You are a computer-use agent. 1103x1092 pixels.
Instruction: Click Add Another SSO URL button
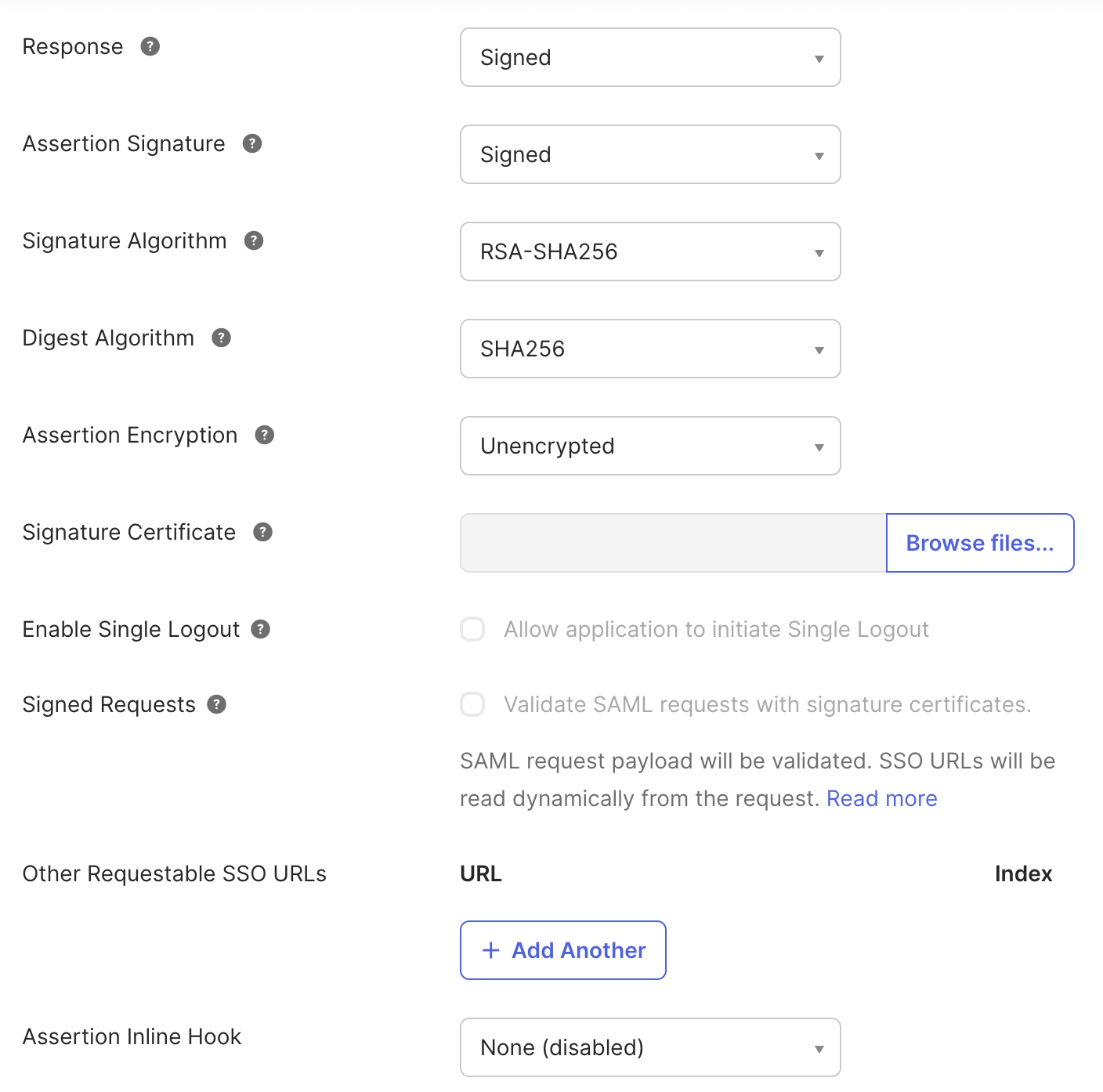click(563, 950)
